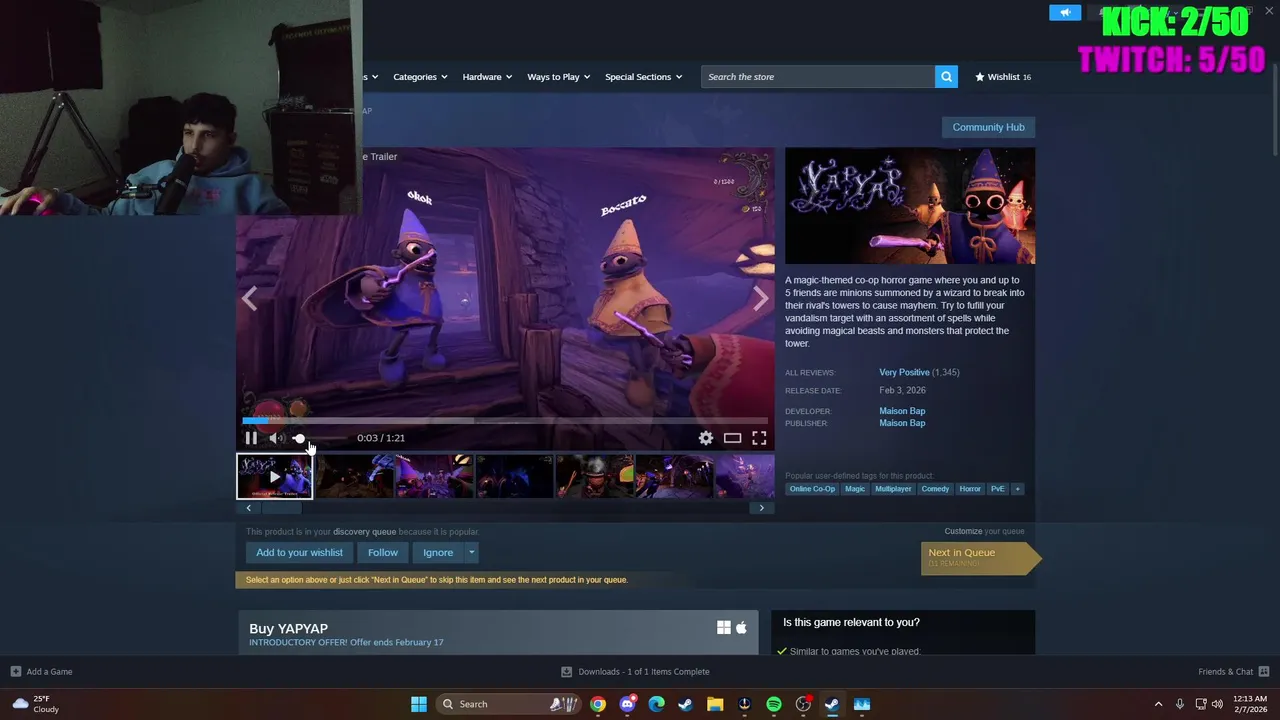Select the second screenshot thumbnail
The image size is (1280, 720).
click(x=435, y=476)
